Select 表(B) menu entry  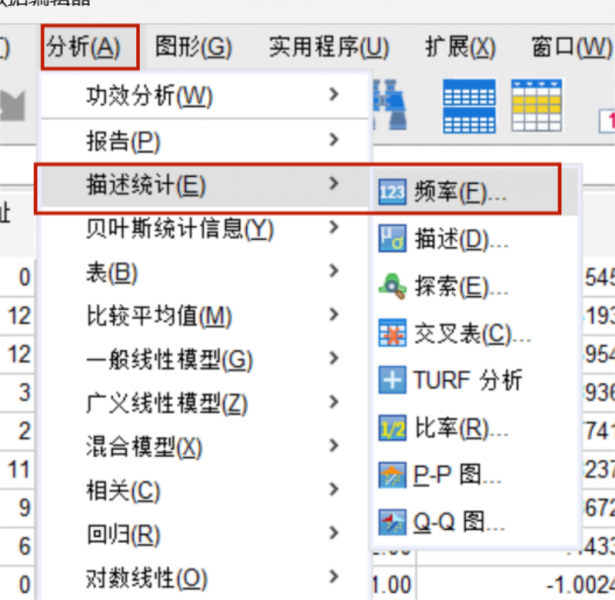205,272
